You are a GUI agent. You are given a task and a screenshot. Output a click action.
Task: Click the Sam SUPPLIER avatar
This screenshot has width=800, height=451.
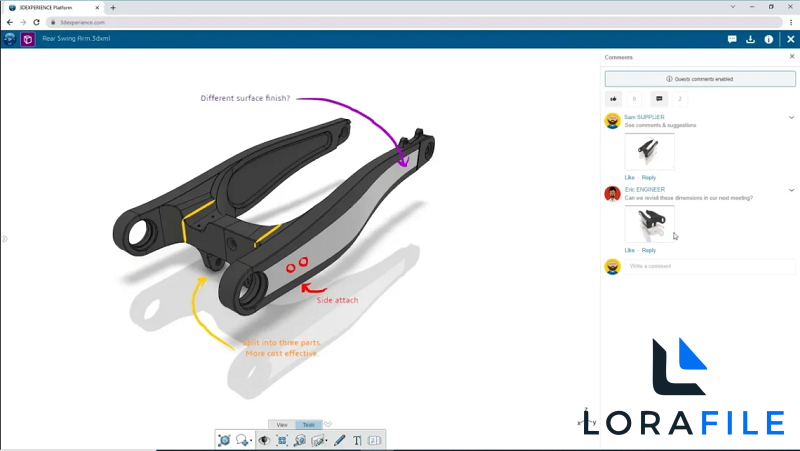612,121
